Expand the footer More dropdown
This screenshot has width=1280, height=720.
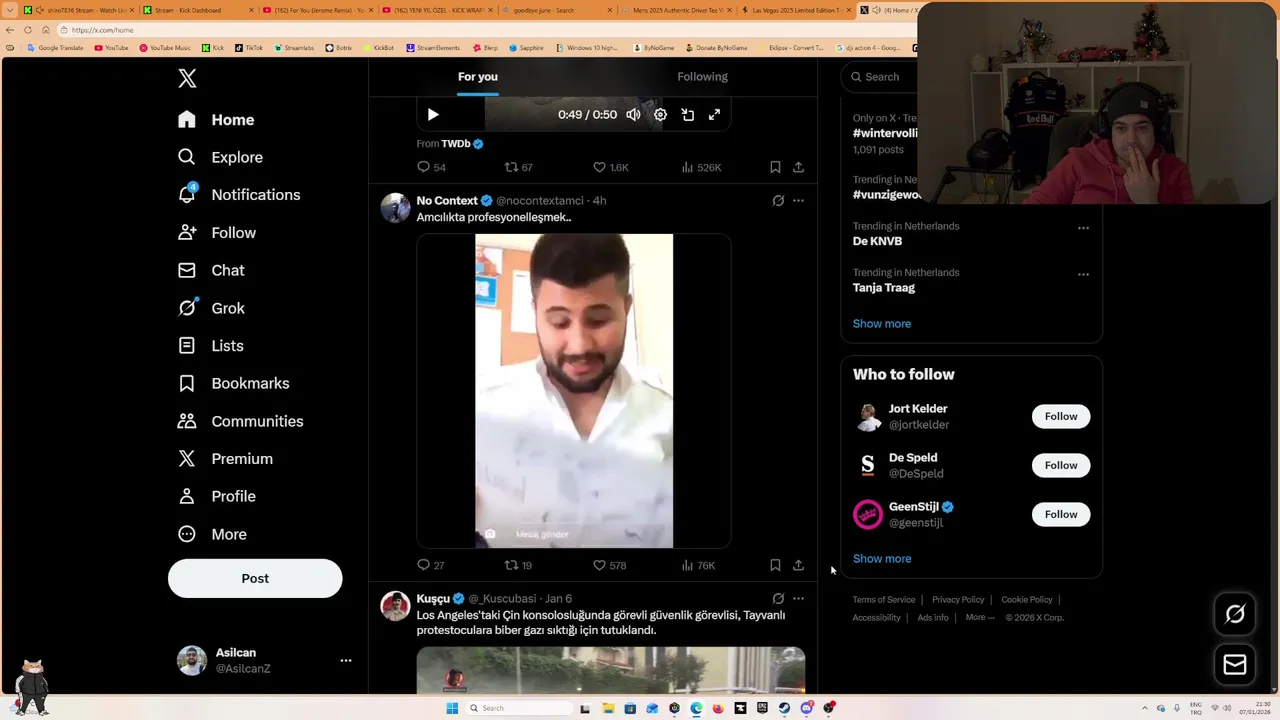[x=980, y=618]
